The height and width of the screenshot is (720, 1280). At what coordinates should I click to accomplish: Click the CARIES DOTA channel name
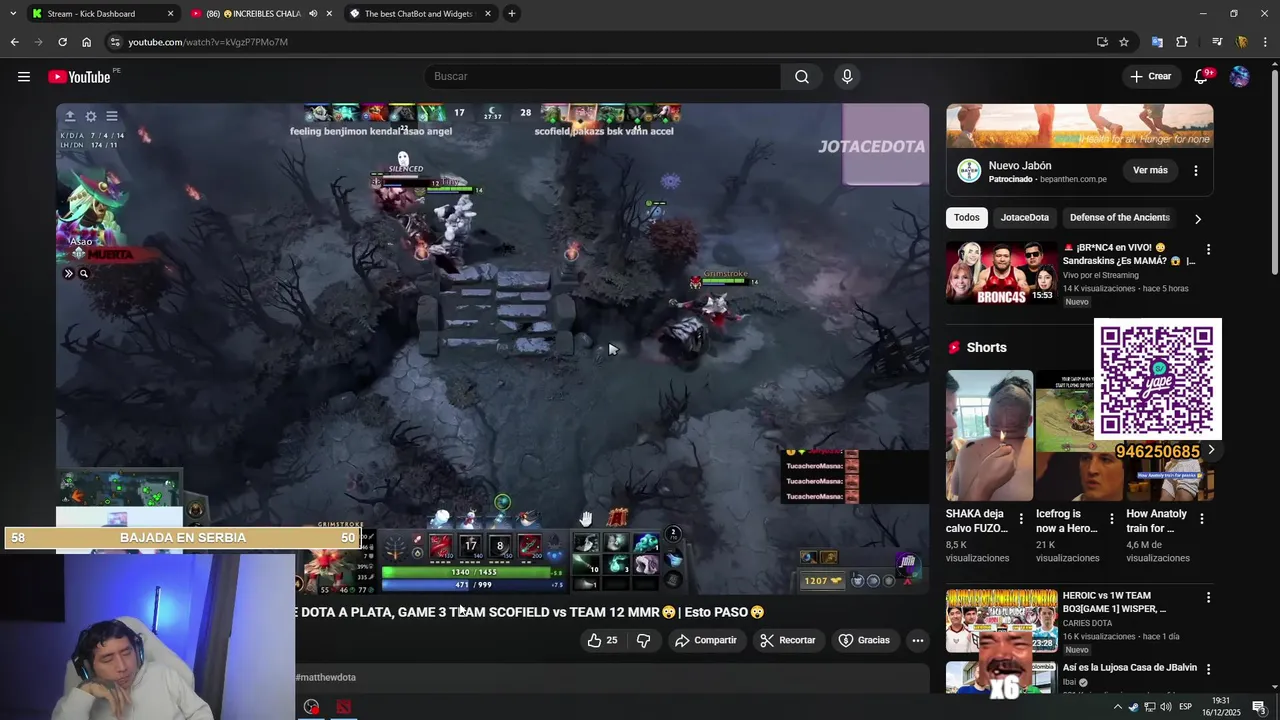coord(1087,623)
